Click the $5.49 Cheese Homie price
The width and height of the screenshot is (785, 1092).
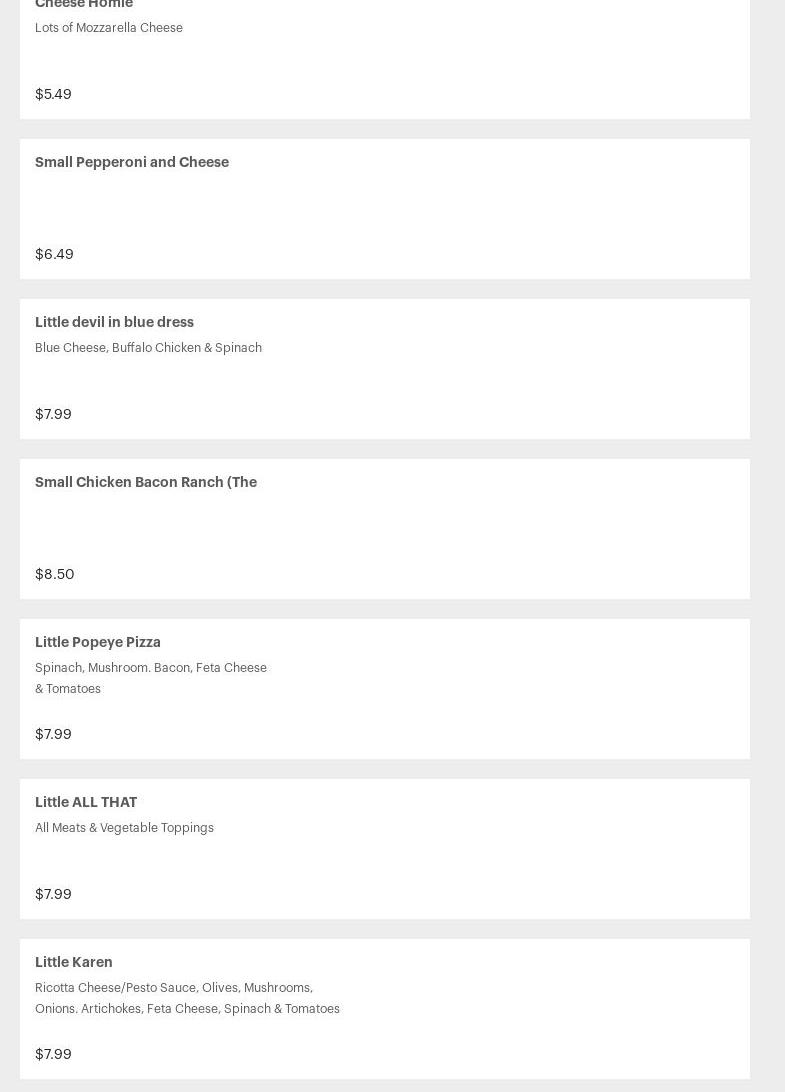click(53, 94)
